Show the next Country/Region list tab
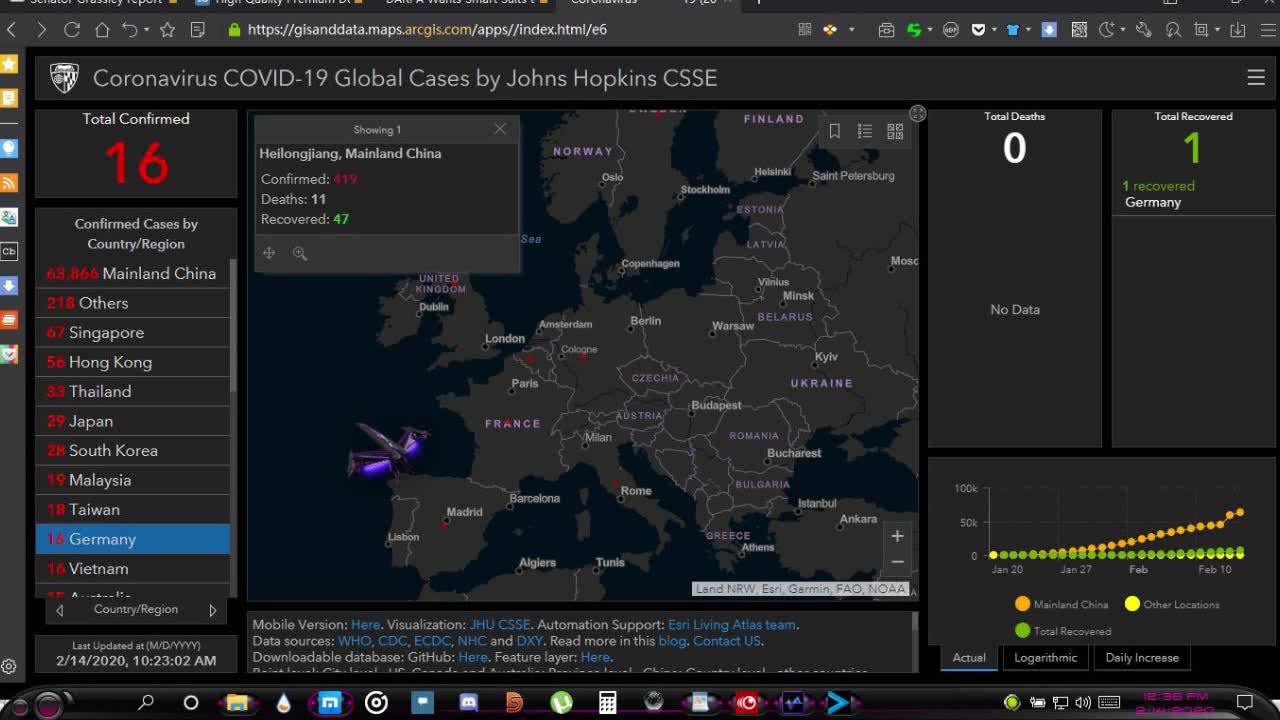Viewport: 1280px width, 720px height. tap(212, 610)
